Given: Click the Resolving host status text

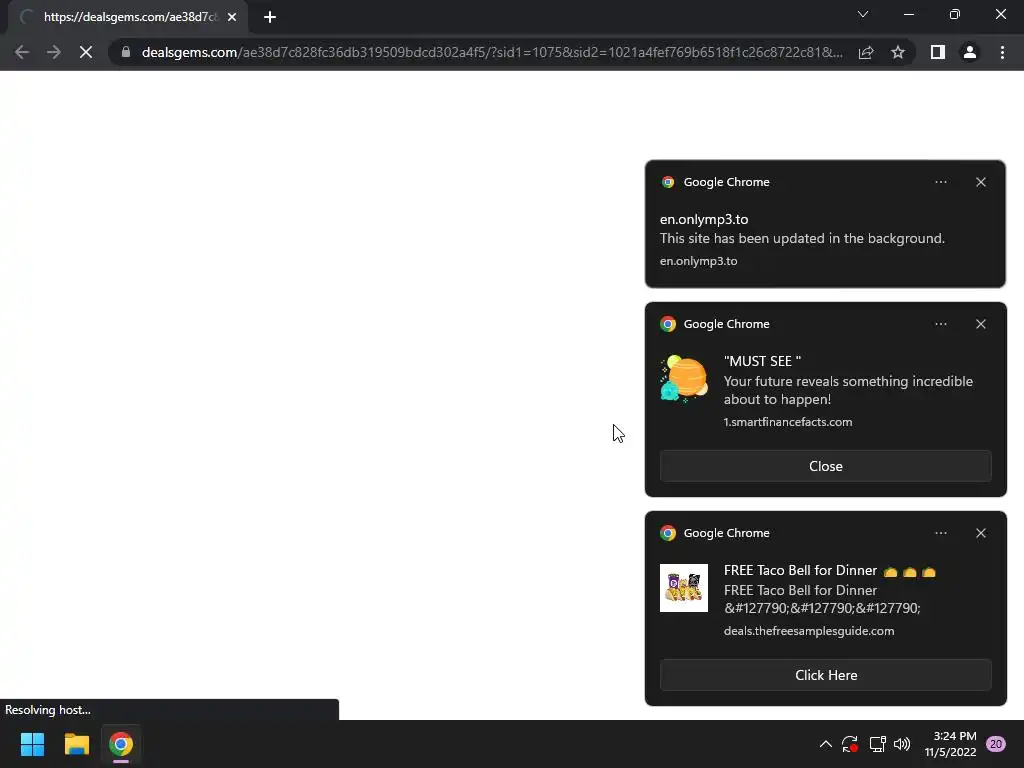Looking at the screenshot, I should click(48, 710).
